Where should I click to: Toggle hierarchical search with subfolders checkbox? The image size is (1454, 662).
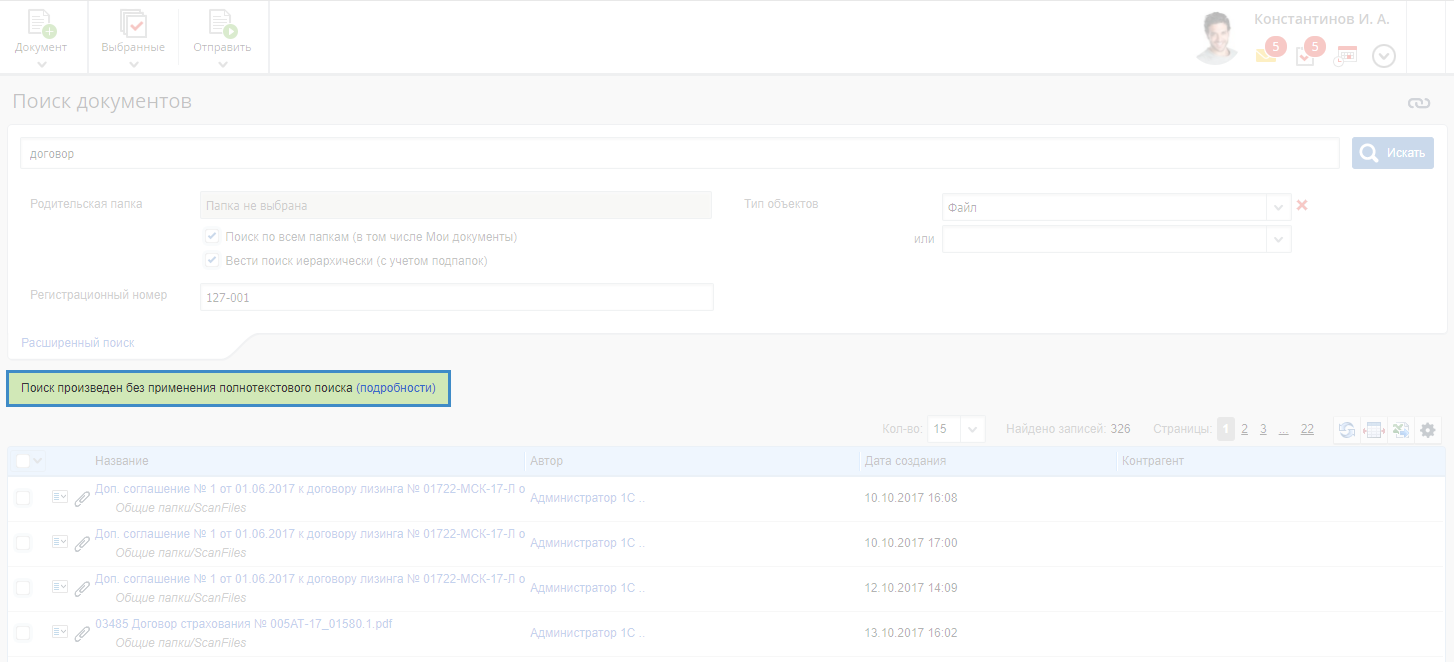pyautogui.click(x=211, y=261)
